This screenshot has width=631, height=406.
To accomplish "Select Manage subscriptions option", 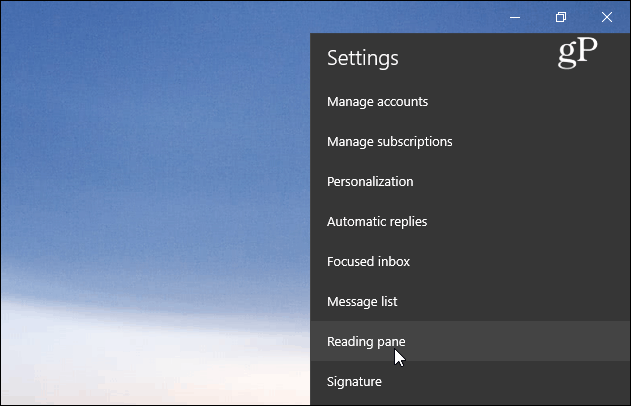I will (x=470, y=142).
